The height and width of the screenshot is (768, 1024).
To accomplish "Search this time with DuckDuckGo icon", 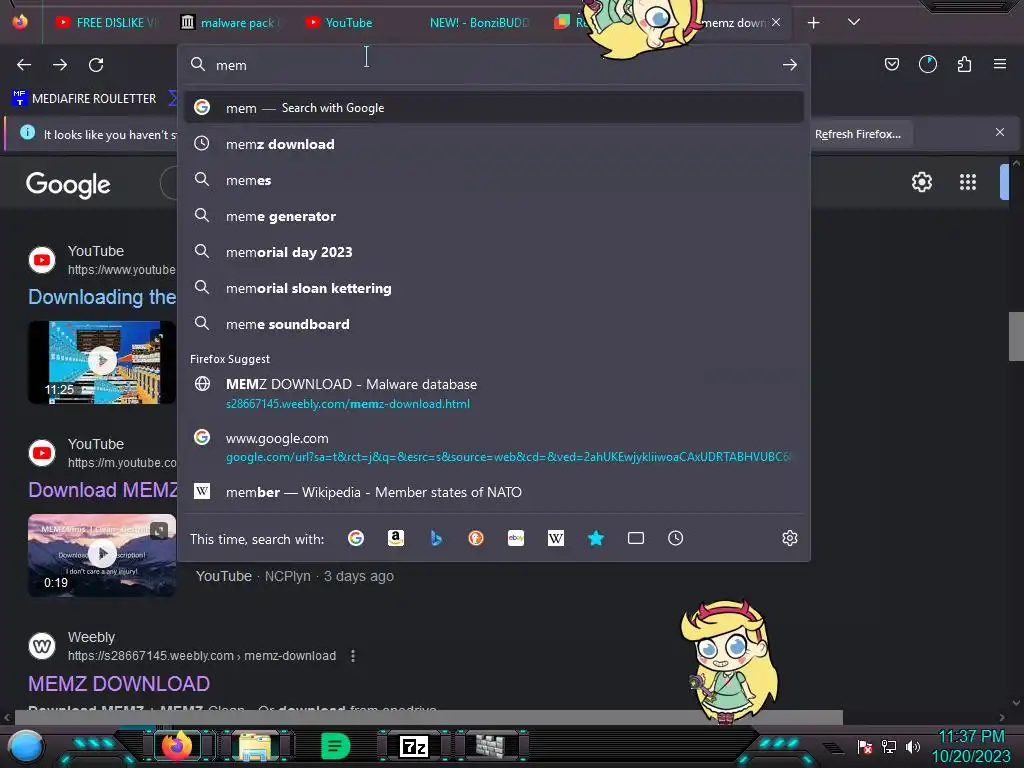I will click(475, 538).
